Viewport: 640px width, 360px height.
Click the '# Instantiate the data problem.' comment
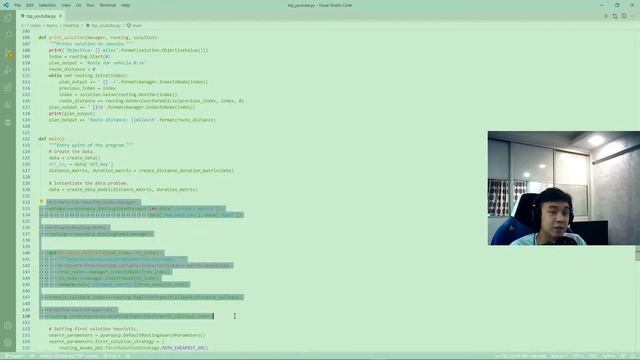(88, 183)
